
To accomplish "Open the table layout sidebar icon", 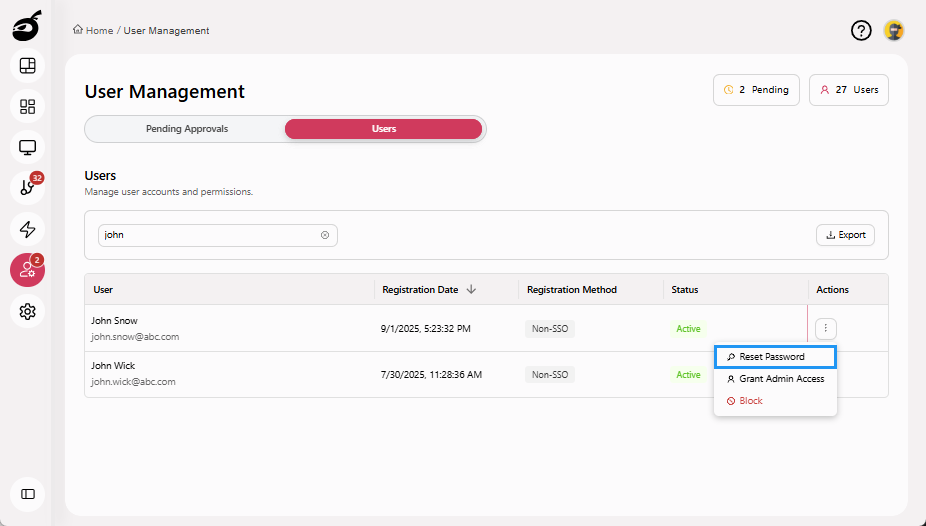I will tap(28, 66).
